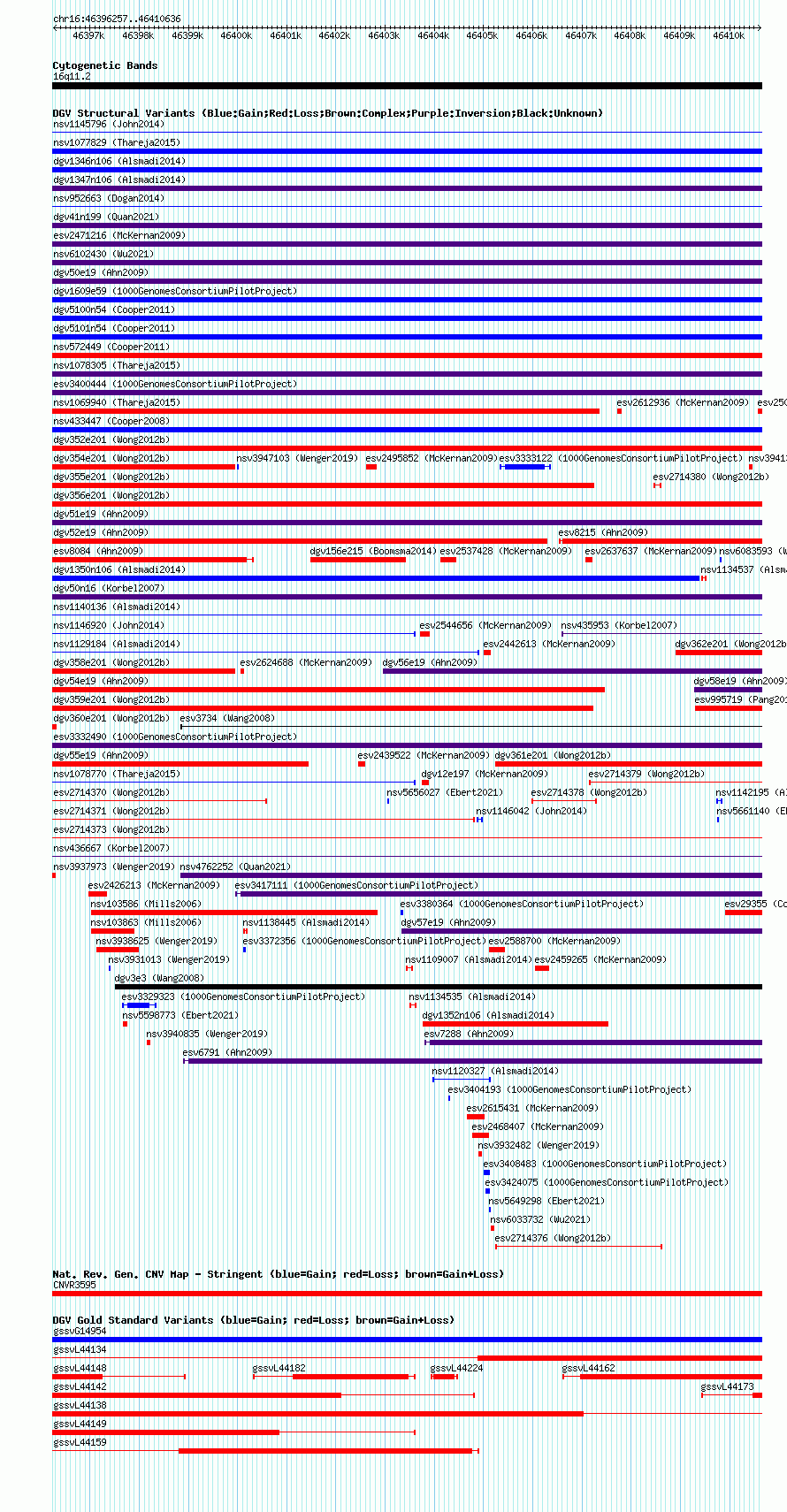This screenshot has width=787, height=1512.
Task: Click variant esv6791 (Ahn2009)
Action: (x=227, y=1052)
